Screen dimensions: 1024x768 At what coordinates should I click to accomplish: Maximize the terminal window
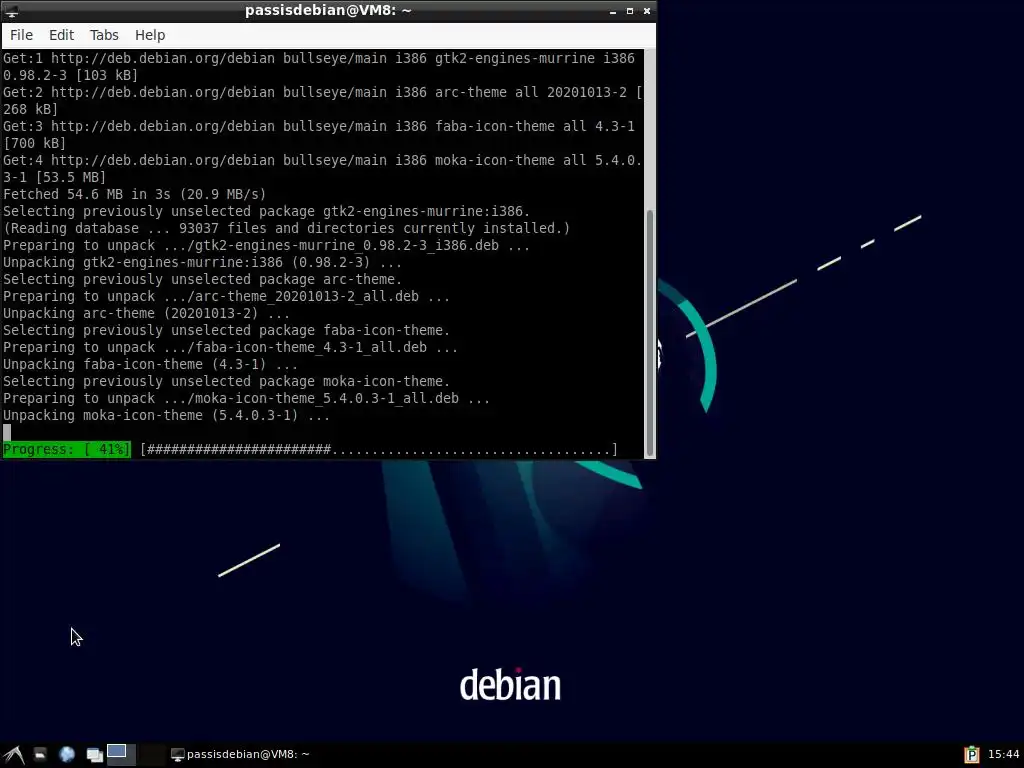pyautogui.click(x=630, y=11)
